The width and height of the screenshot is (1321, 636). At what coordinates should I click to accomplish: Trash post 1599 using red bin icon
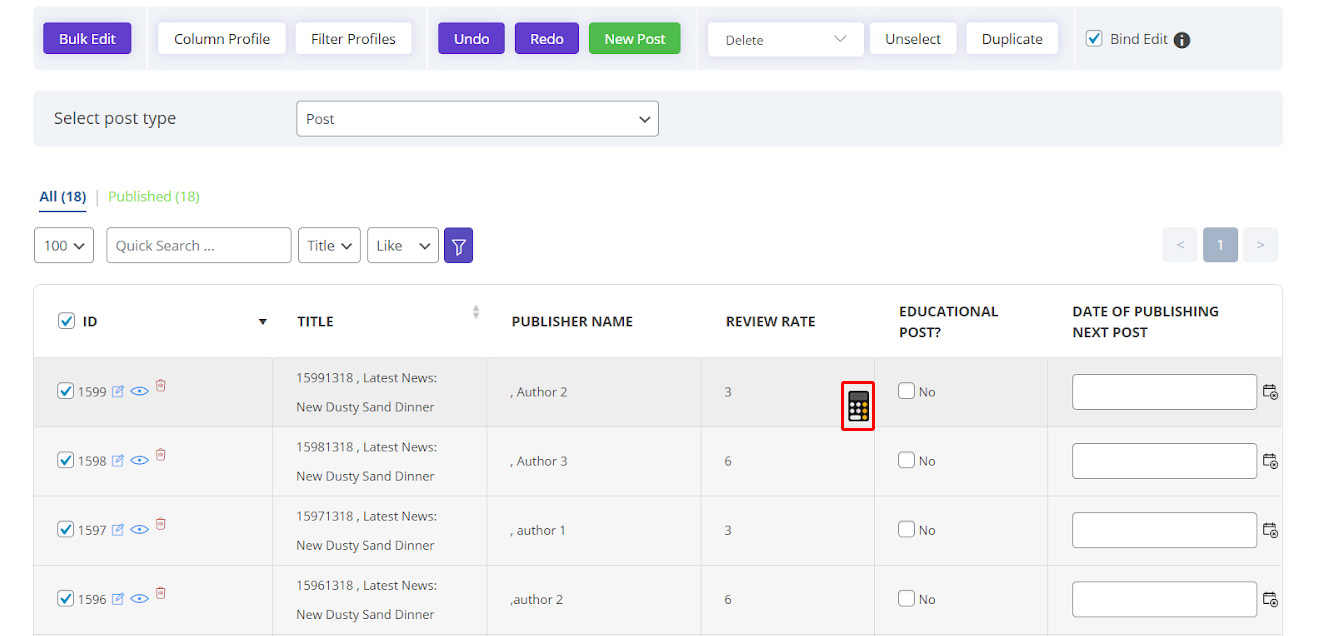click(161, 385)
